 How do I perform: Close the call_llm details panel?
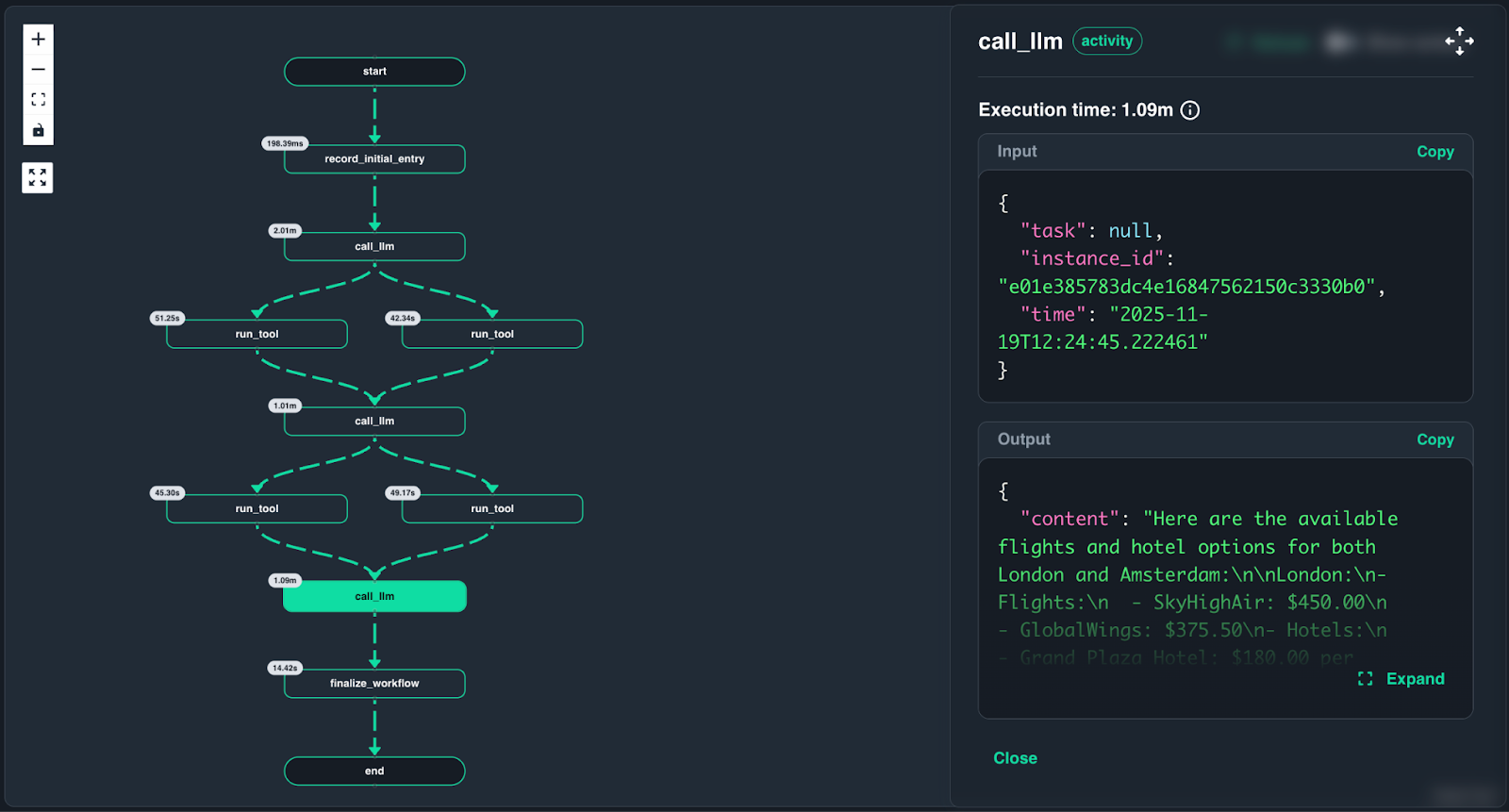1015,758
